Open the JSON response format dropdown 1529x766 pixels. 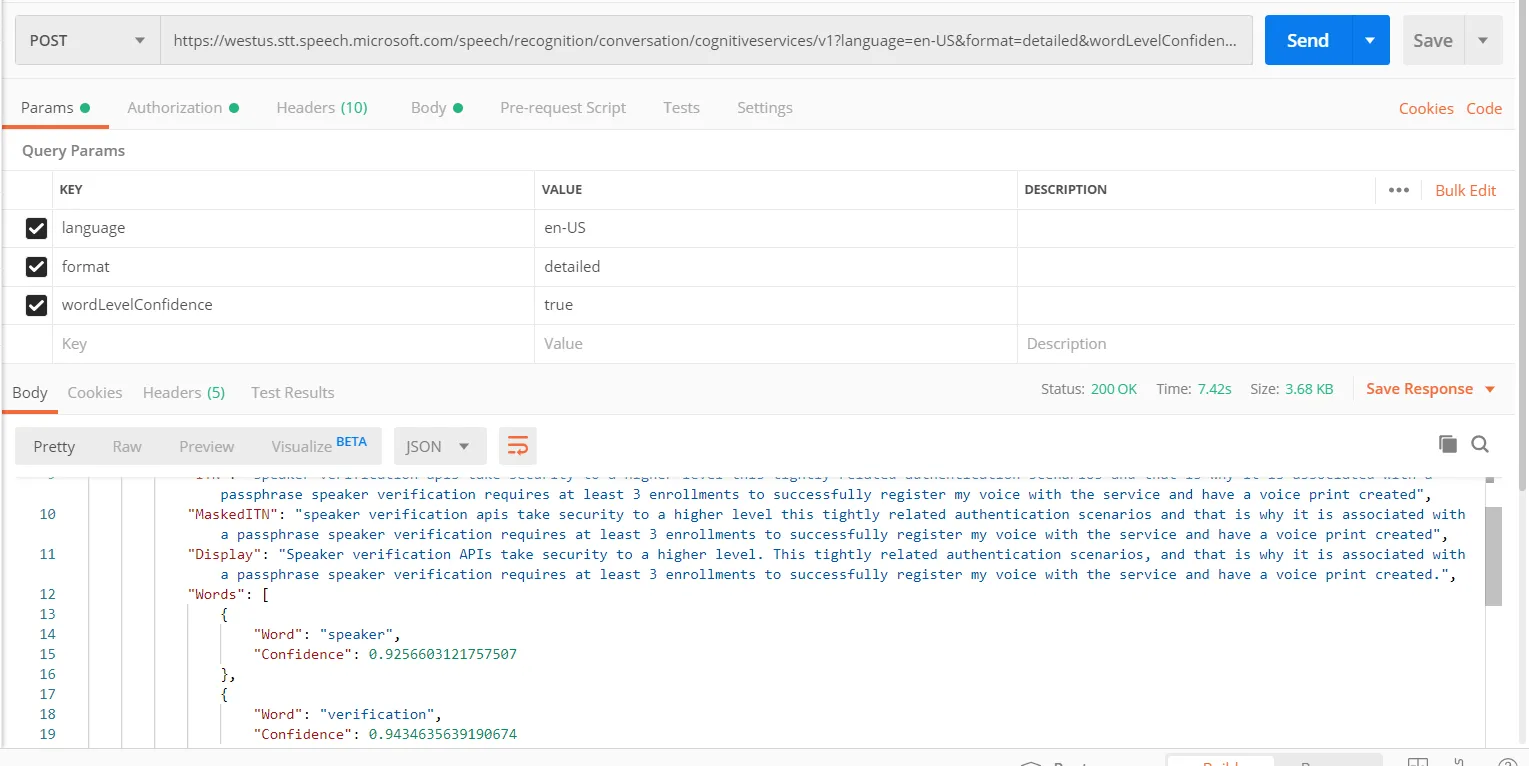pos(440,446)
